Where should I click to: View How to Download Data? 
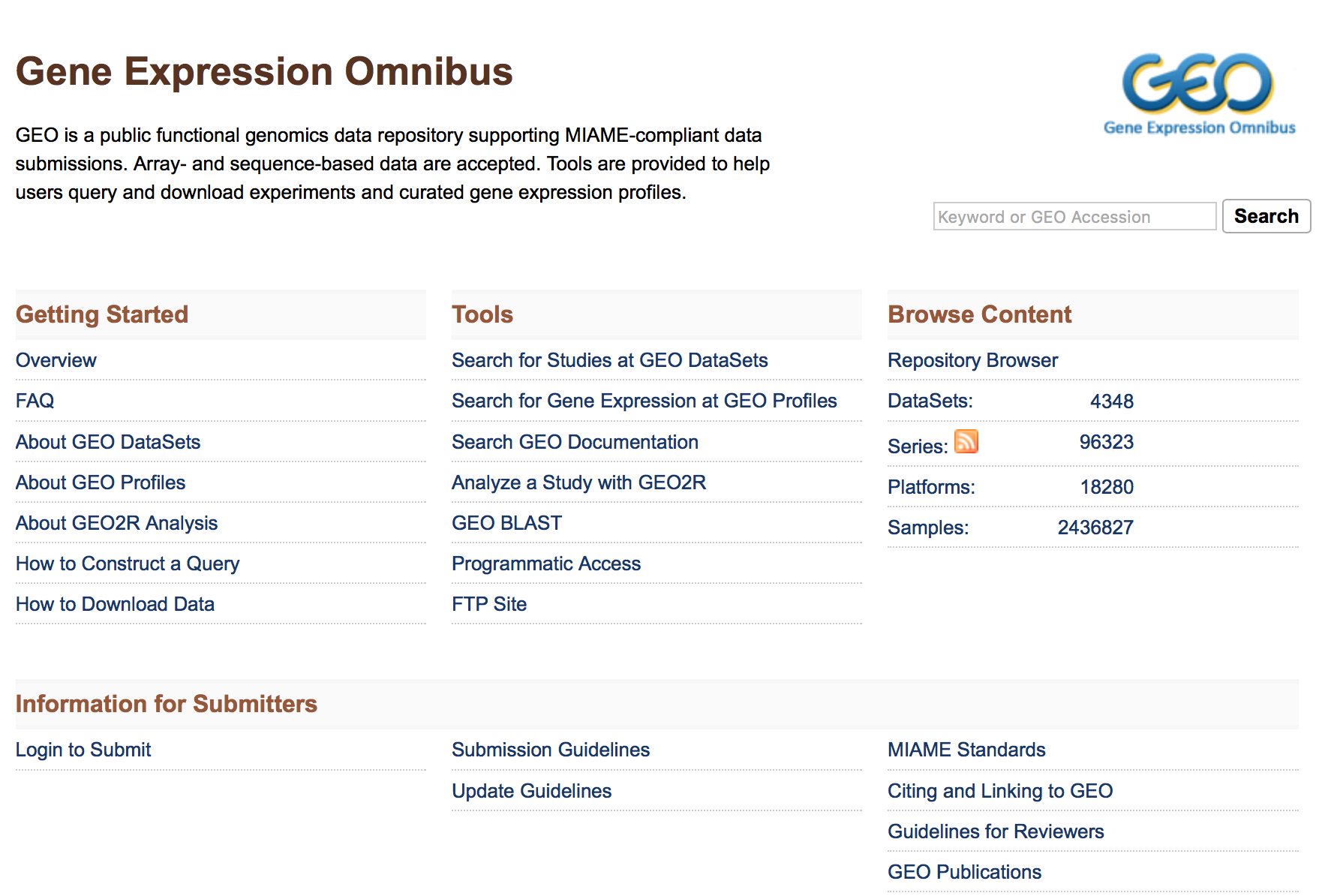(115, 604)
